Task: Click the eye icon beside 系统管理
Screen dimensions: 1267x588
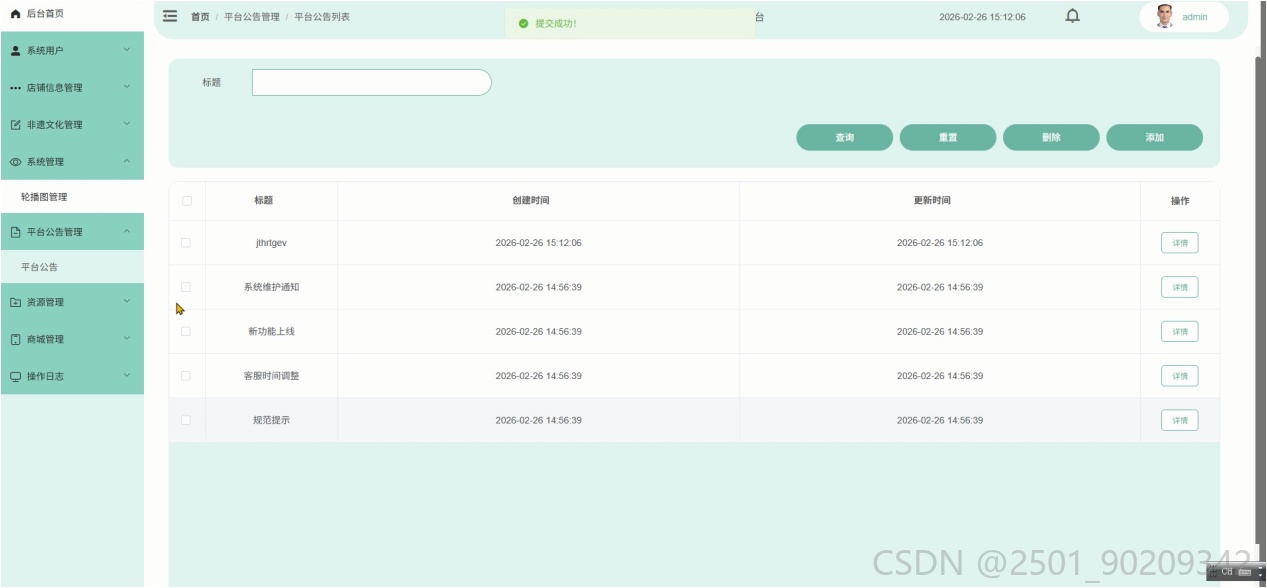Action: click(x=15, y=162)
